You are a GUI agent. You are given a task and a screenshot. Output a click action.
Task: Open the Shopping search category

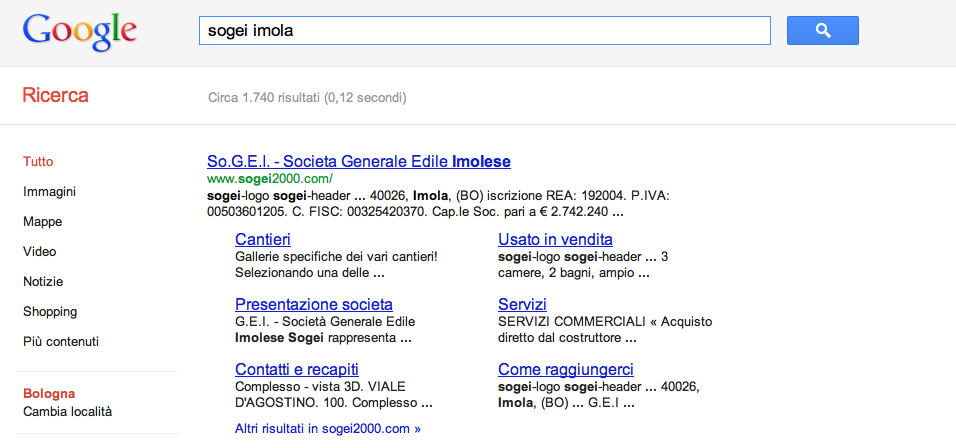click(50, 311)
